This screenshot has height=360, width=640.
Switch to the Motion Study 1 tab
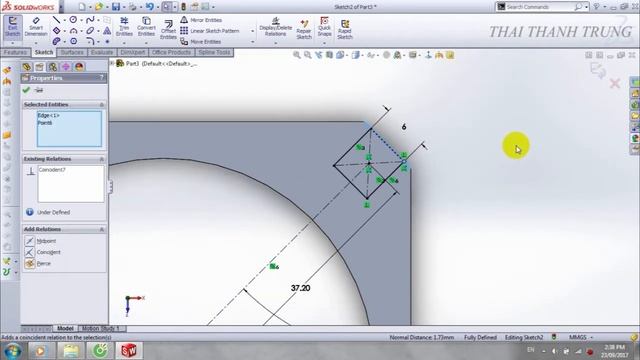tap(101, 328)
